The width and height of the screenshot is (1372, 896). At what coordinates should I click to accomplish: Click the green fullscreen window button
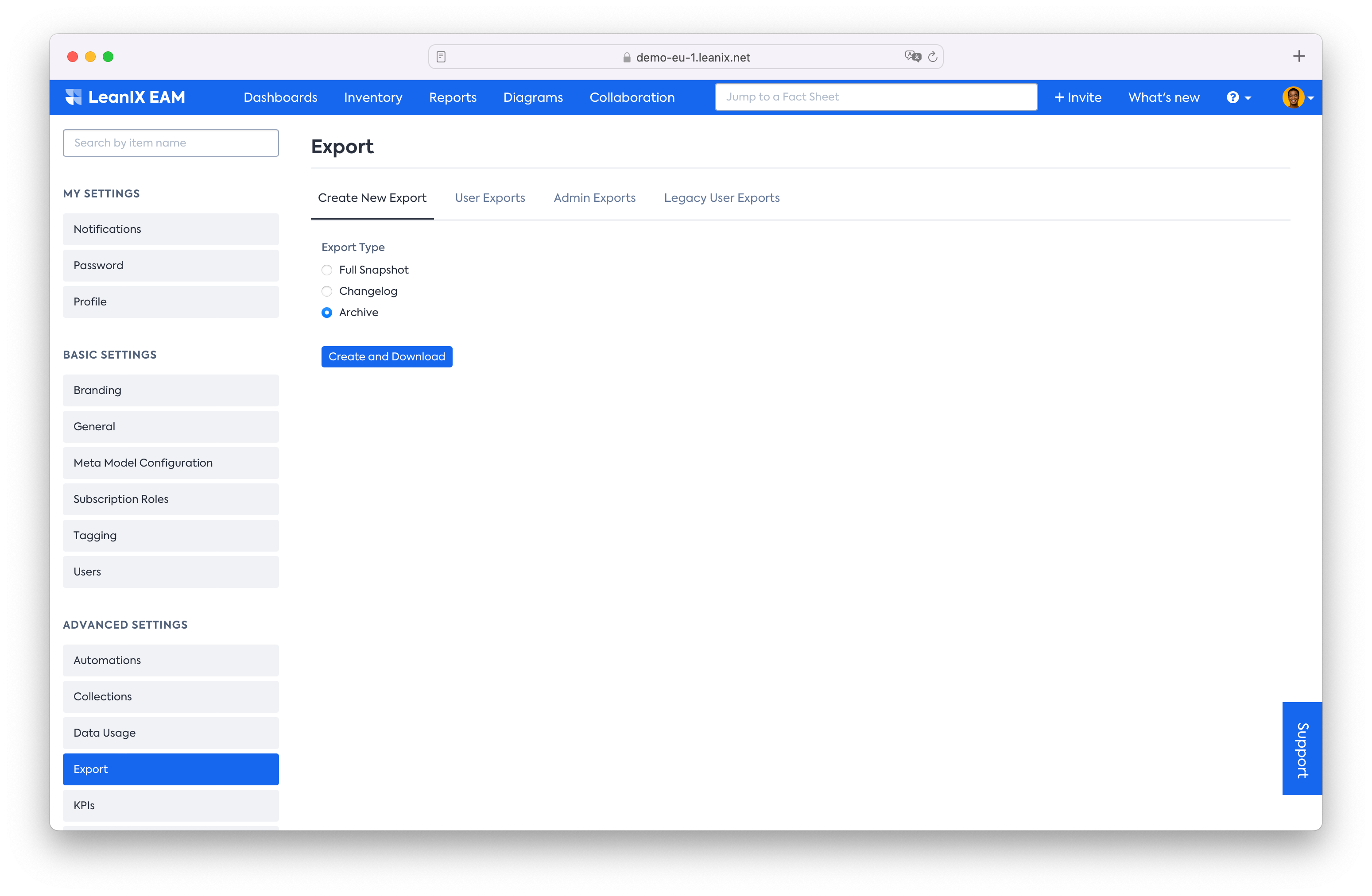(x=108, y=57)
